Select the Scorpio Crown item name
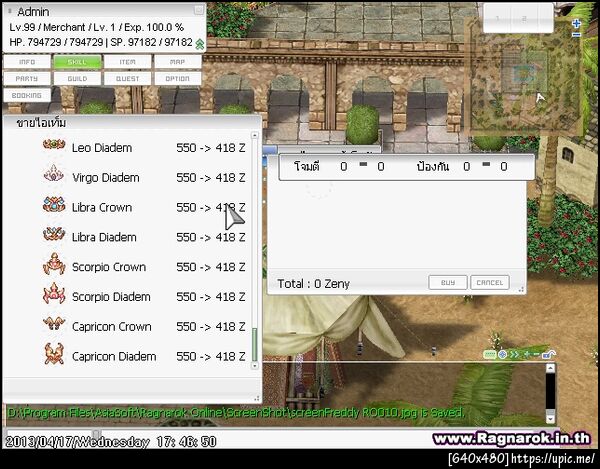Screen dimensions: 600x469 tap(109, 267)
